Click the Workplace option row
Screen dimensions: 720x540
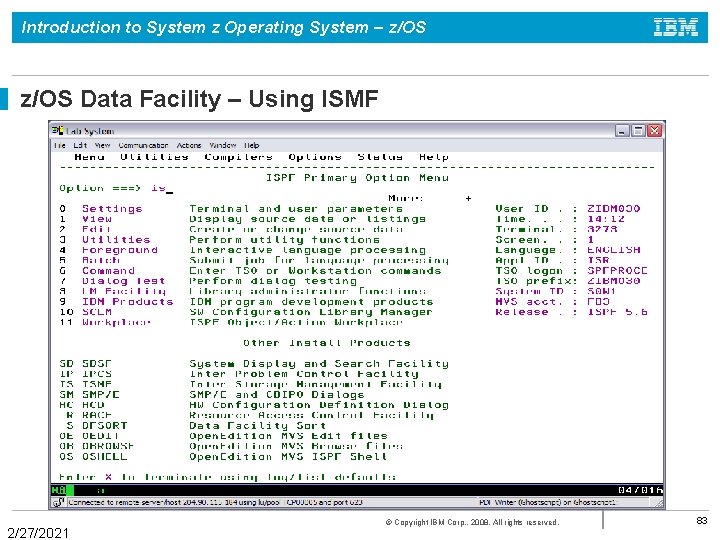(231, 322)
